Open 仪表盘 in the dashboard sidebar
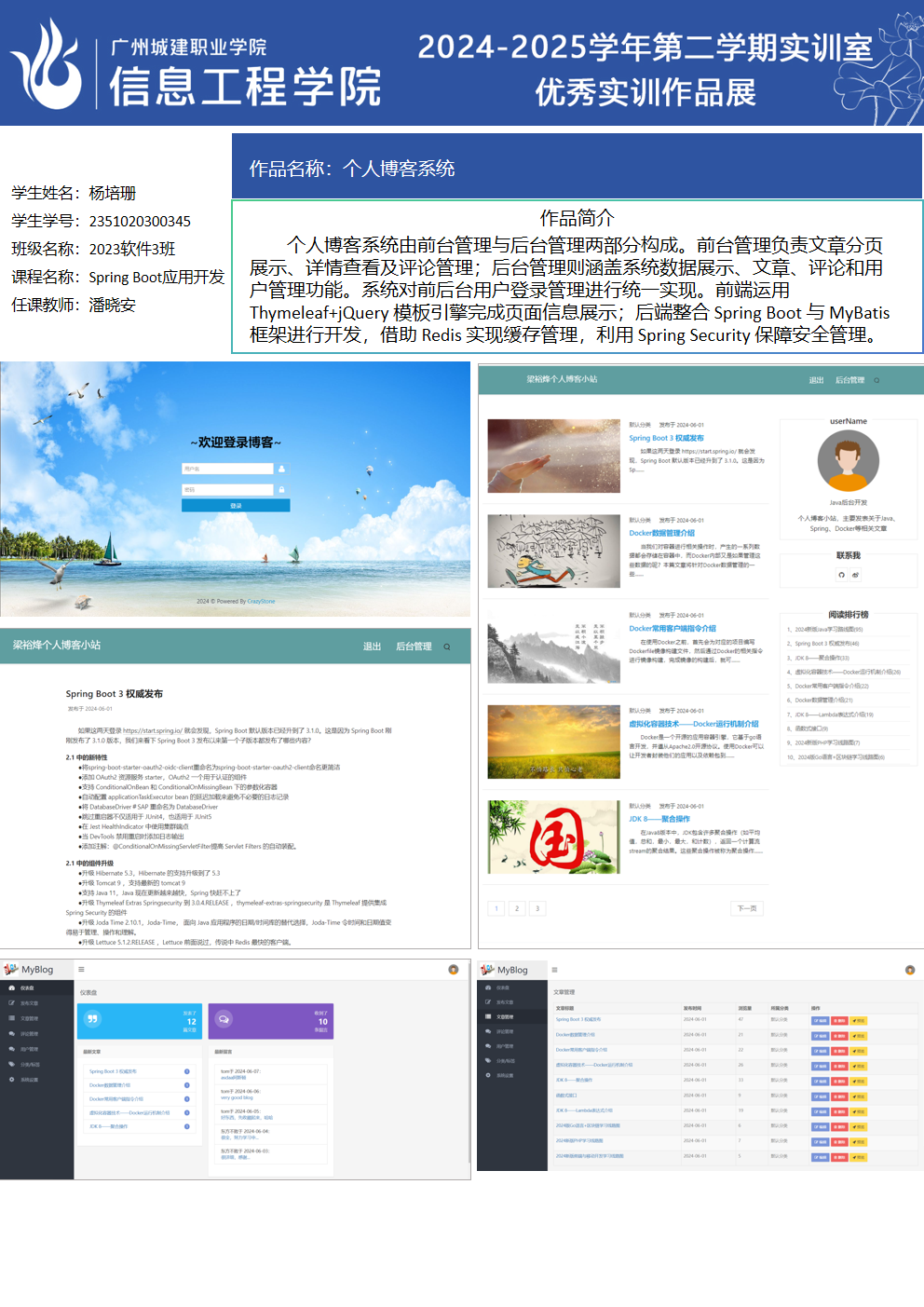 pyautogui.click(x=27, y=988)
